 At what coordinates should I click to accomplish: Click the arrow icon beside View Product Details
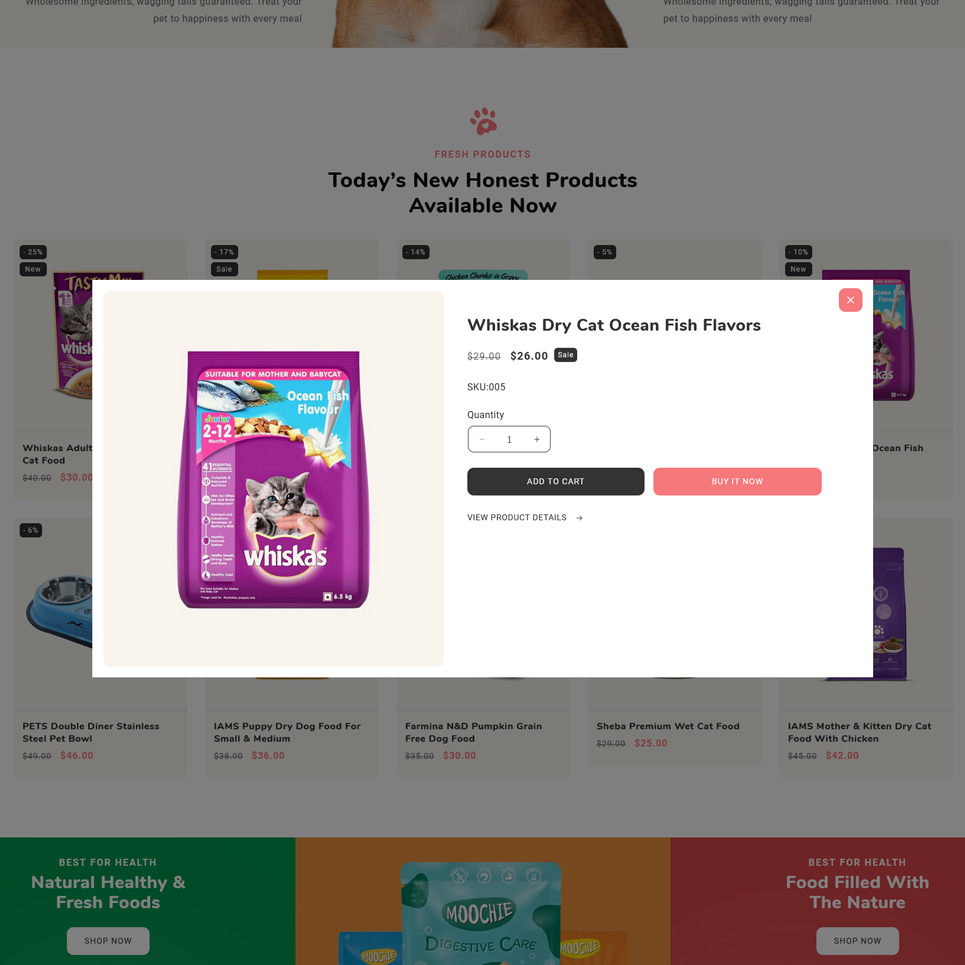click(579, 518)
